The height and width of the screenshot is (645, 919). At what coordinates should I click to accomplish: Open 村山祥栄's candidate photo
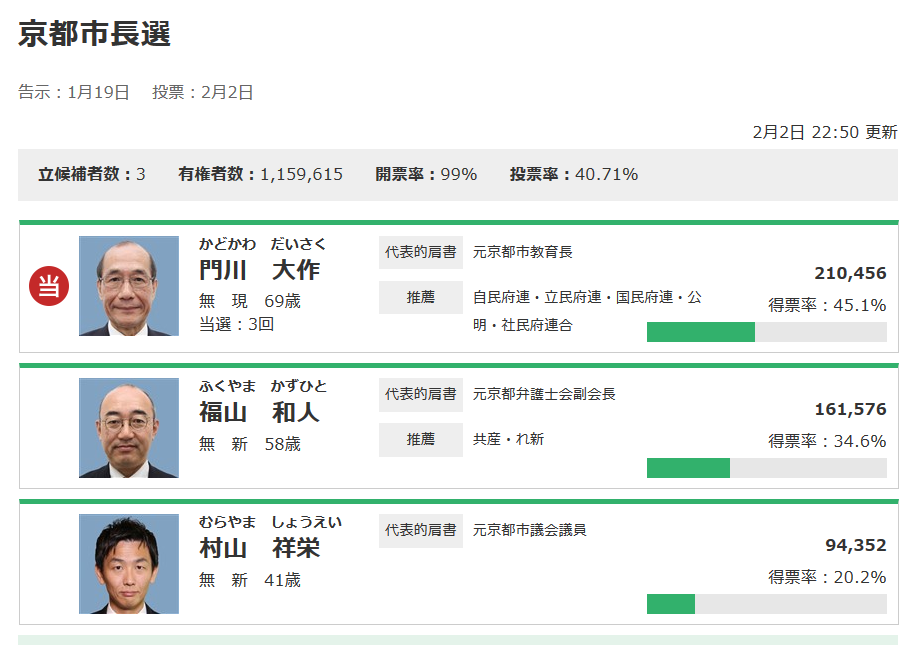[x=129, y=564]
